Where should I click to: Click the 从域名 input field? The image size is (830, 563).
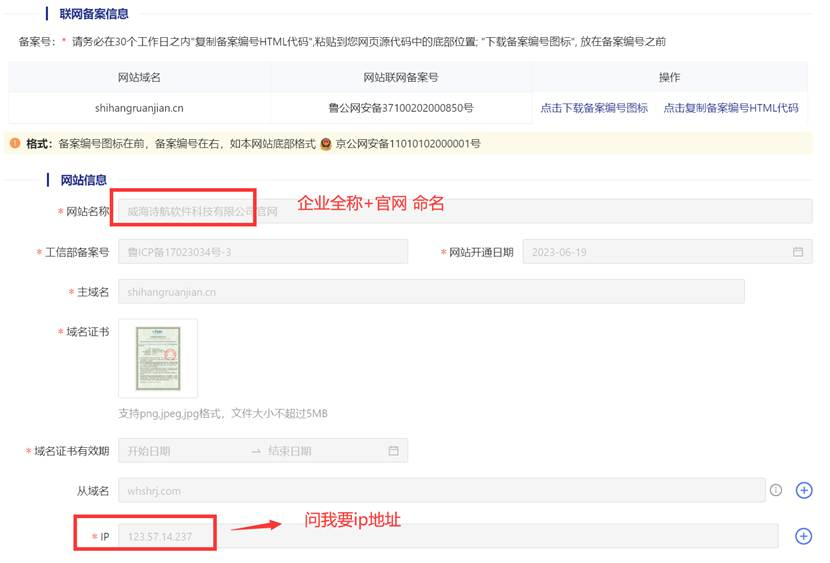441,491
